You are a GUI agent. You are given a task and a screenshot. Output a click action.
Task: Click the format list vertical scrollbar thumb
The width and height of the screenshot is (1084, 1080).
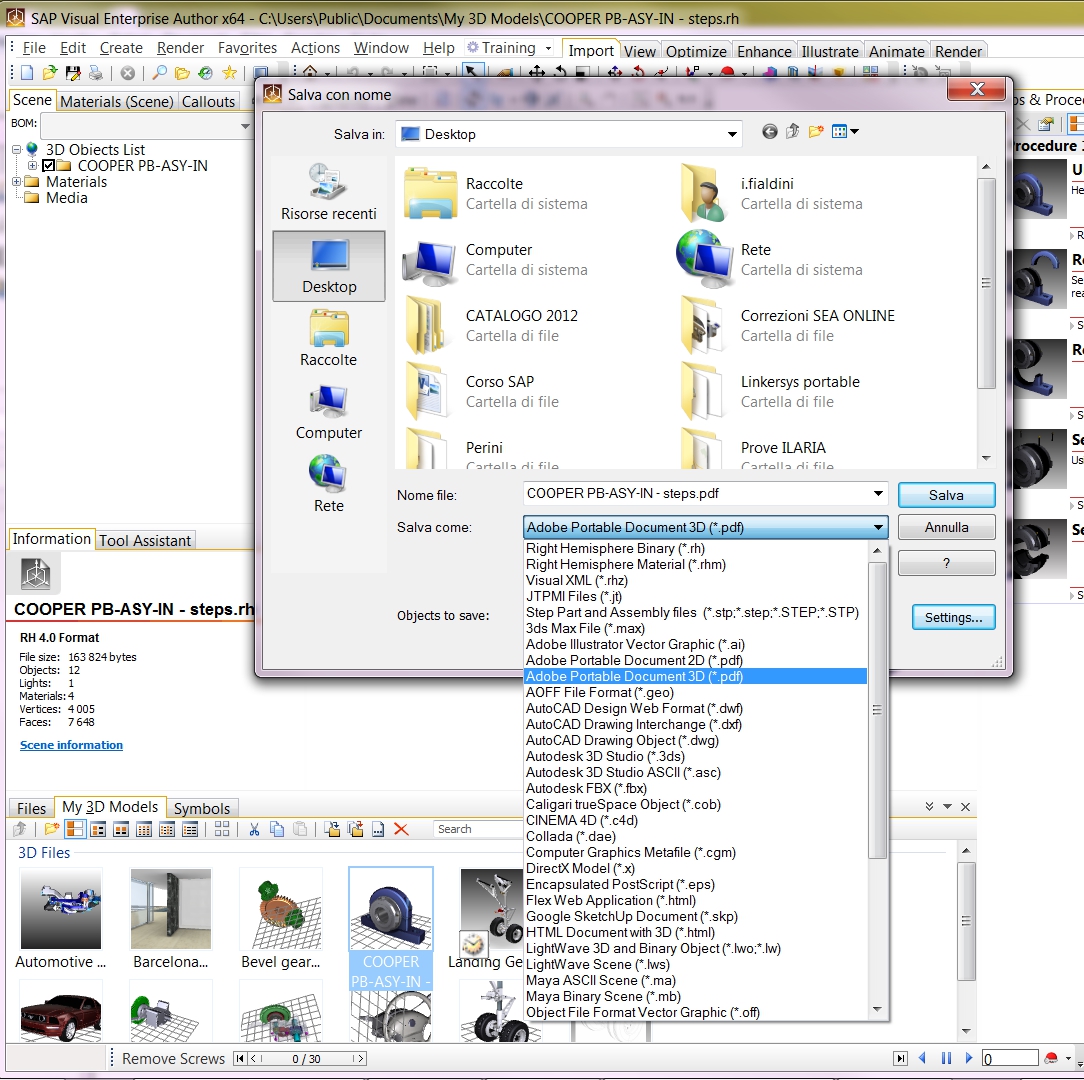click(x=877, y=710)
